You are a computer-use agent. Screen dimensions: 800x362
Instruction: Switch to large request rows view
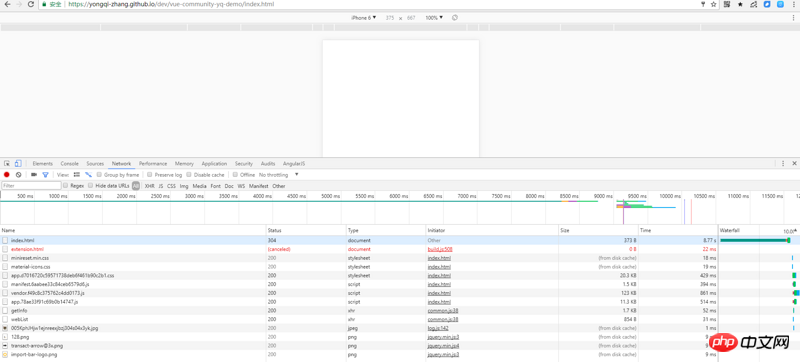tap(77, 175)
